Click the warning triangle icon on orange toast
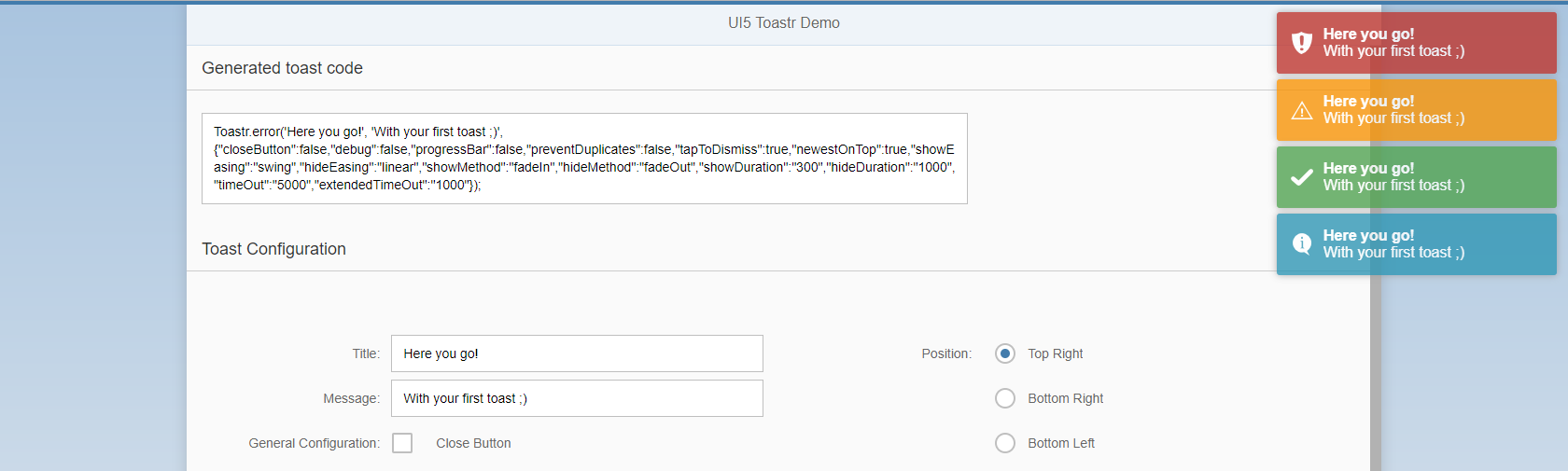 (x=1301, y=111)
